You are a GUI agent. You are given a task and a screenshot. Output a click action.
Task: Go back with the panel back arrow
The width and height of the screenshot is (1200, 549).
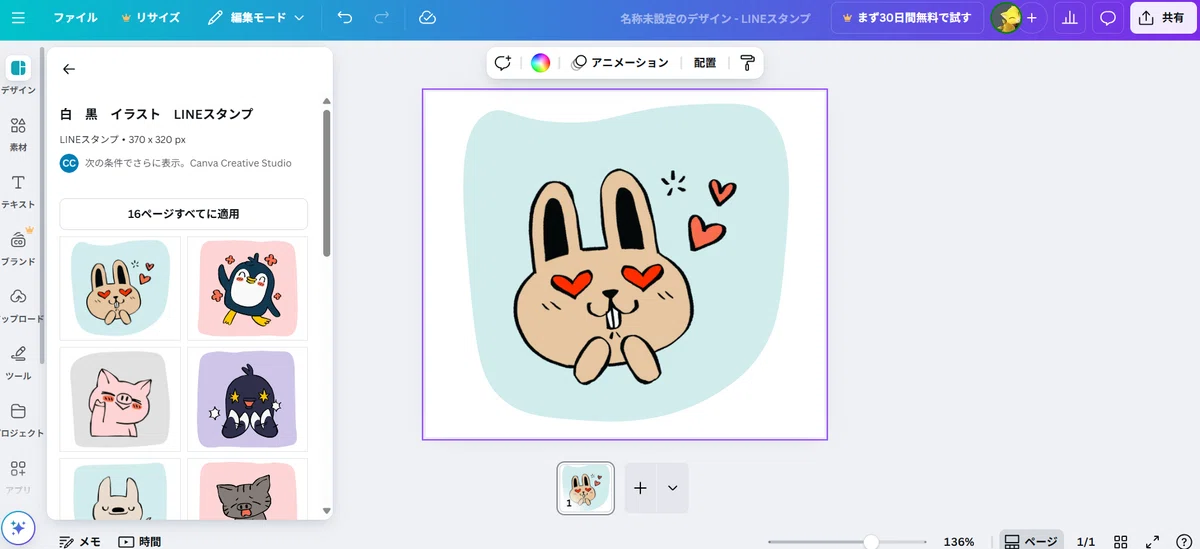(69, 69)
